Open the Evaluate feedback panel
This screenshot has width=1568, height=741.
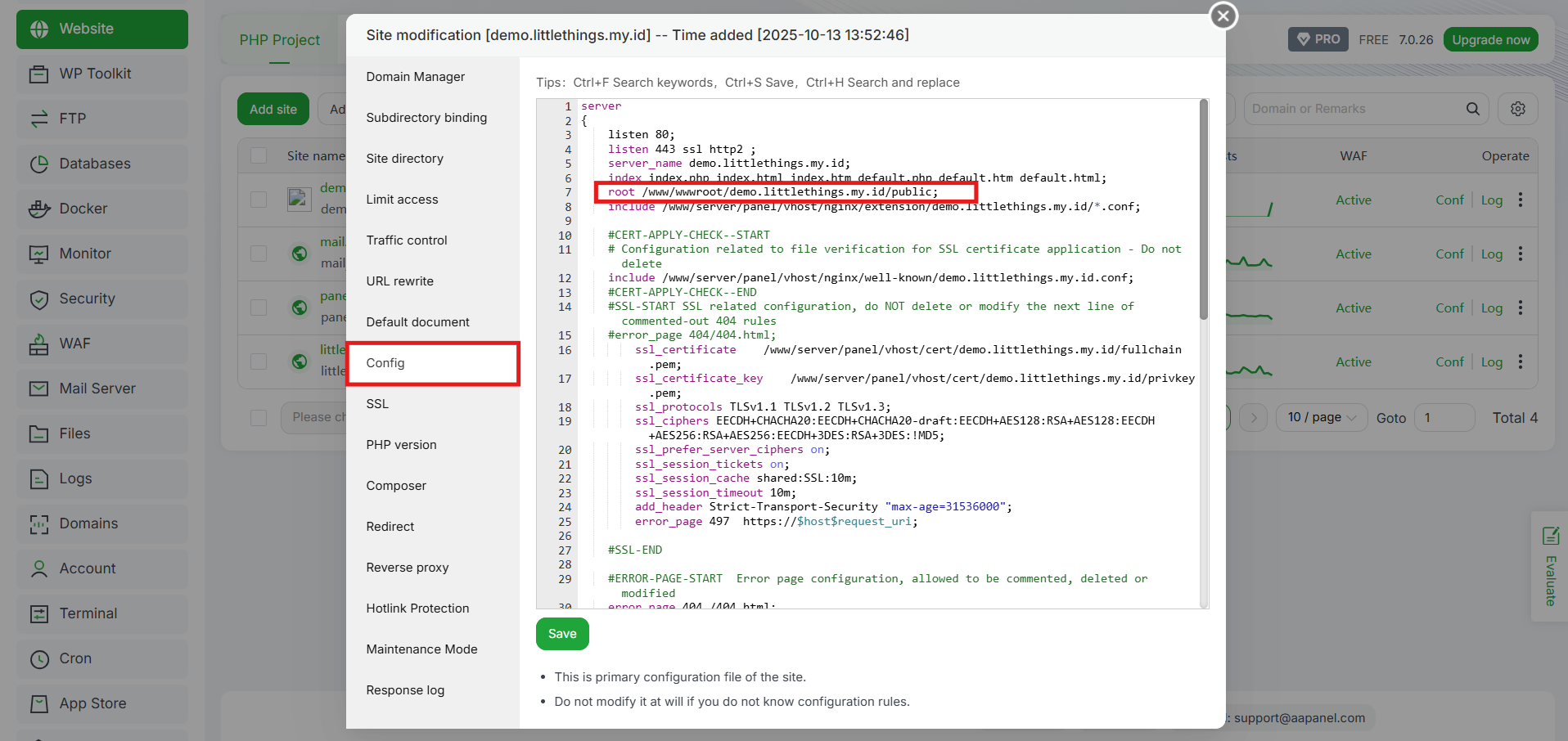pyautogui.click(x=1550, y=567)
